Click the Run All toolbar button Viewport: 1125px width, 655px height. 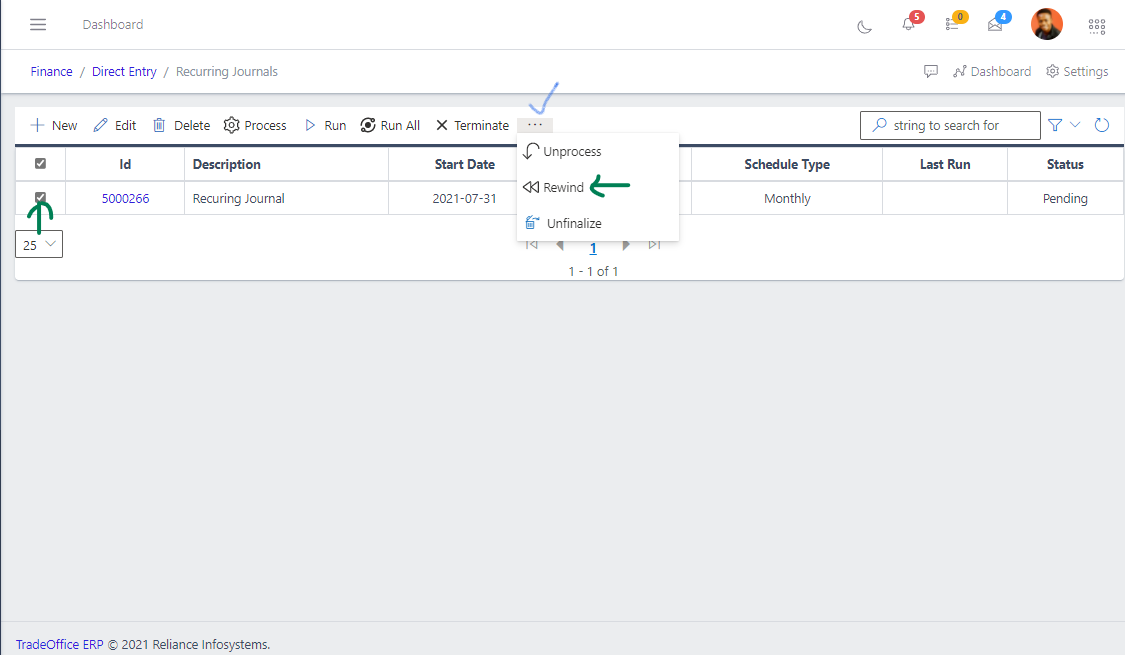tap(390, 126)
